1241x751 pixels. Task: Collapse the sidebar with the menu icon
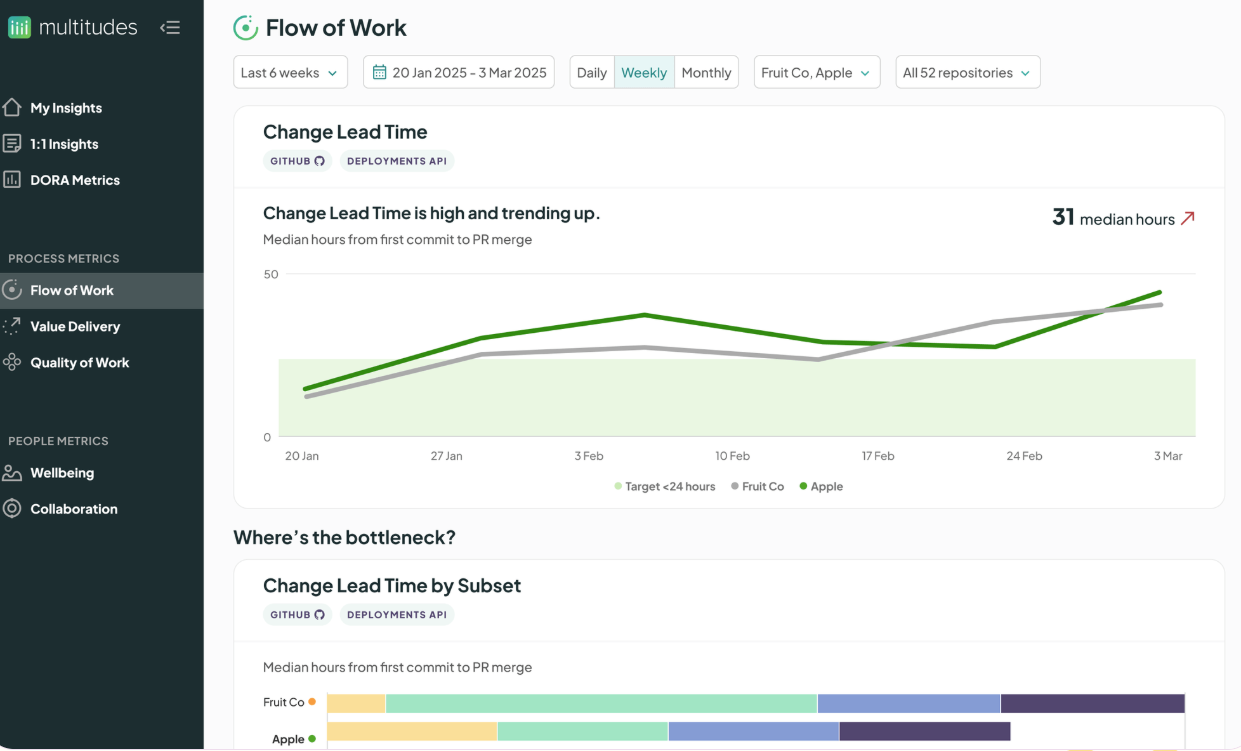tap(170, 28)
